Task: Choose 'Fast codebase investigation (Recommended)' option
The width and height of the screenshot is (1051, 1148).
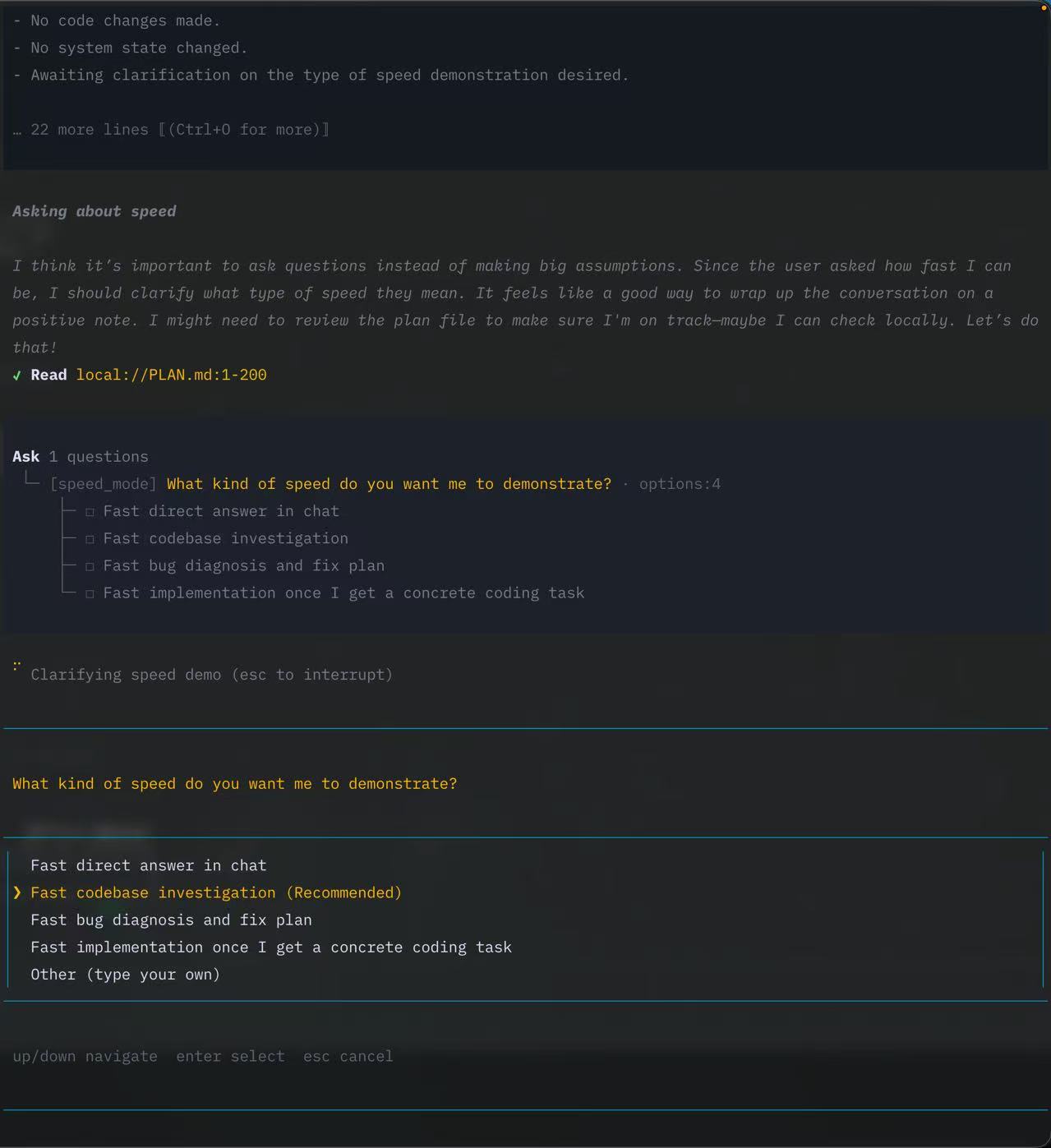Action: click(216, 892)
